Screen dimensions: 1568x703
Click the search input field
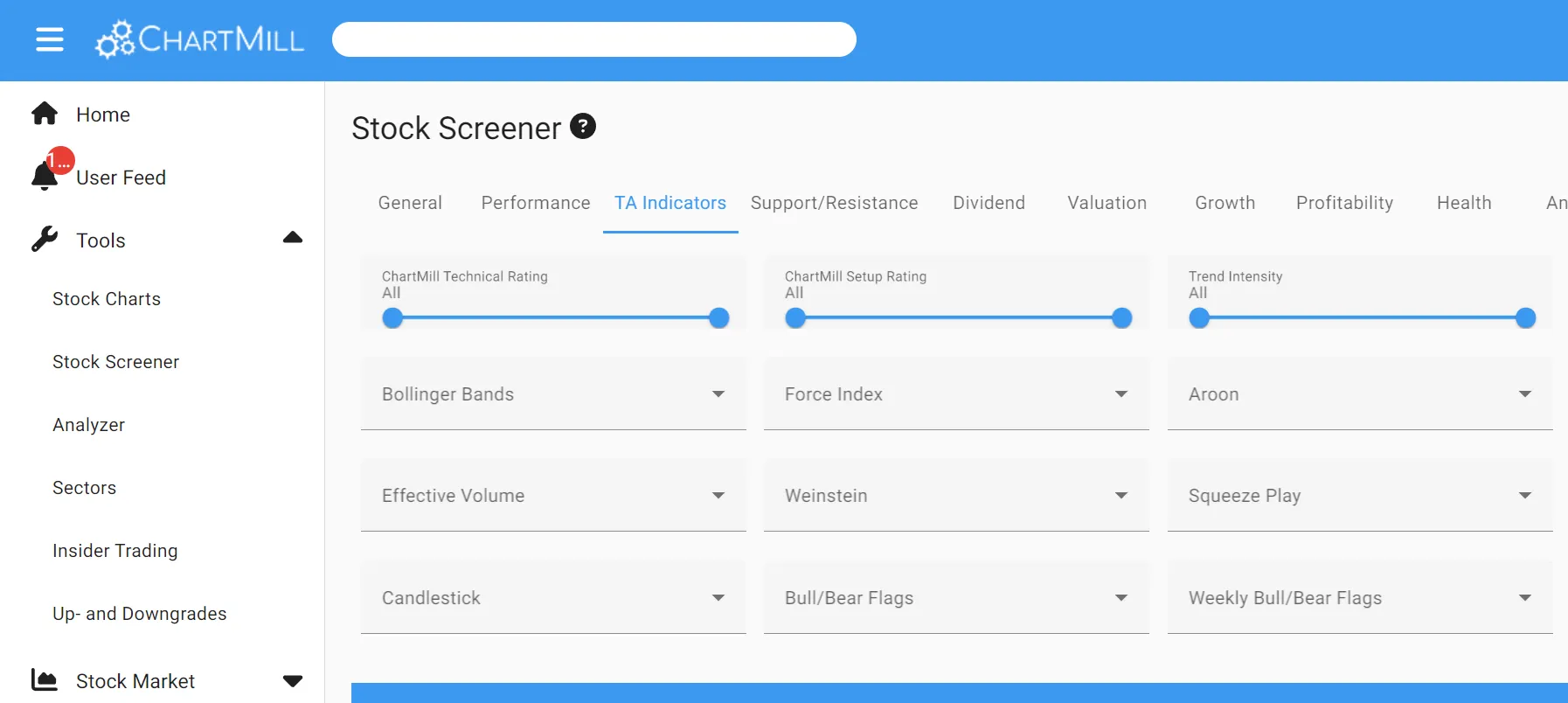coord(594,39)
